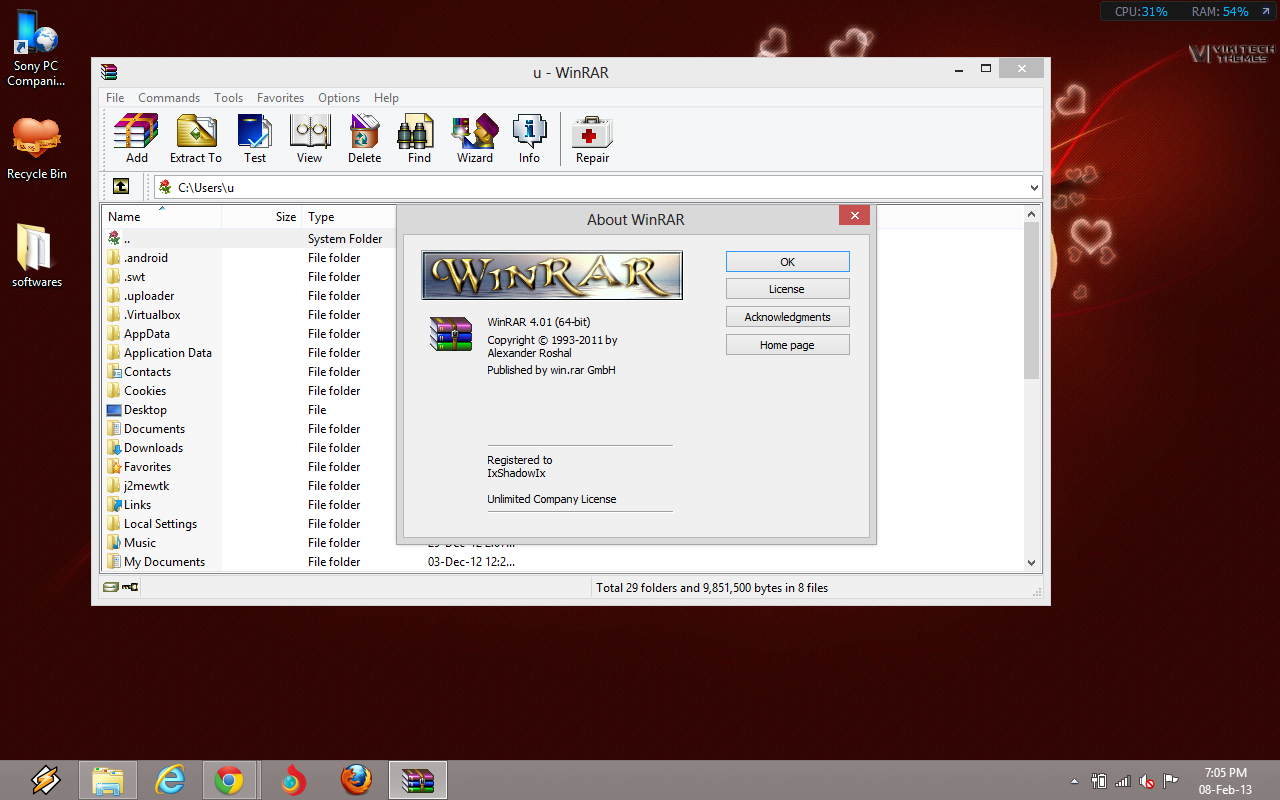
Task: Open the Recycle Bin desktop icon
Action: point(37,148)
